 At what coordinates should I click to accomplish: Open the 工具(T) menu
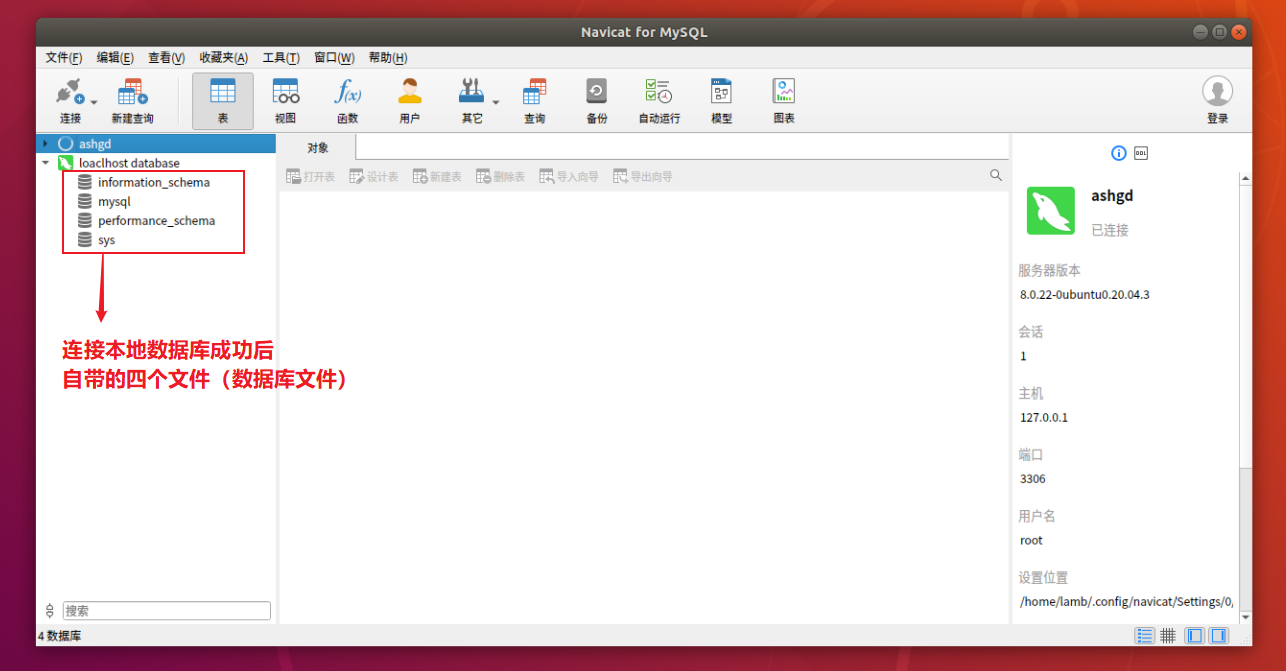pos(281,58)
